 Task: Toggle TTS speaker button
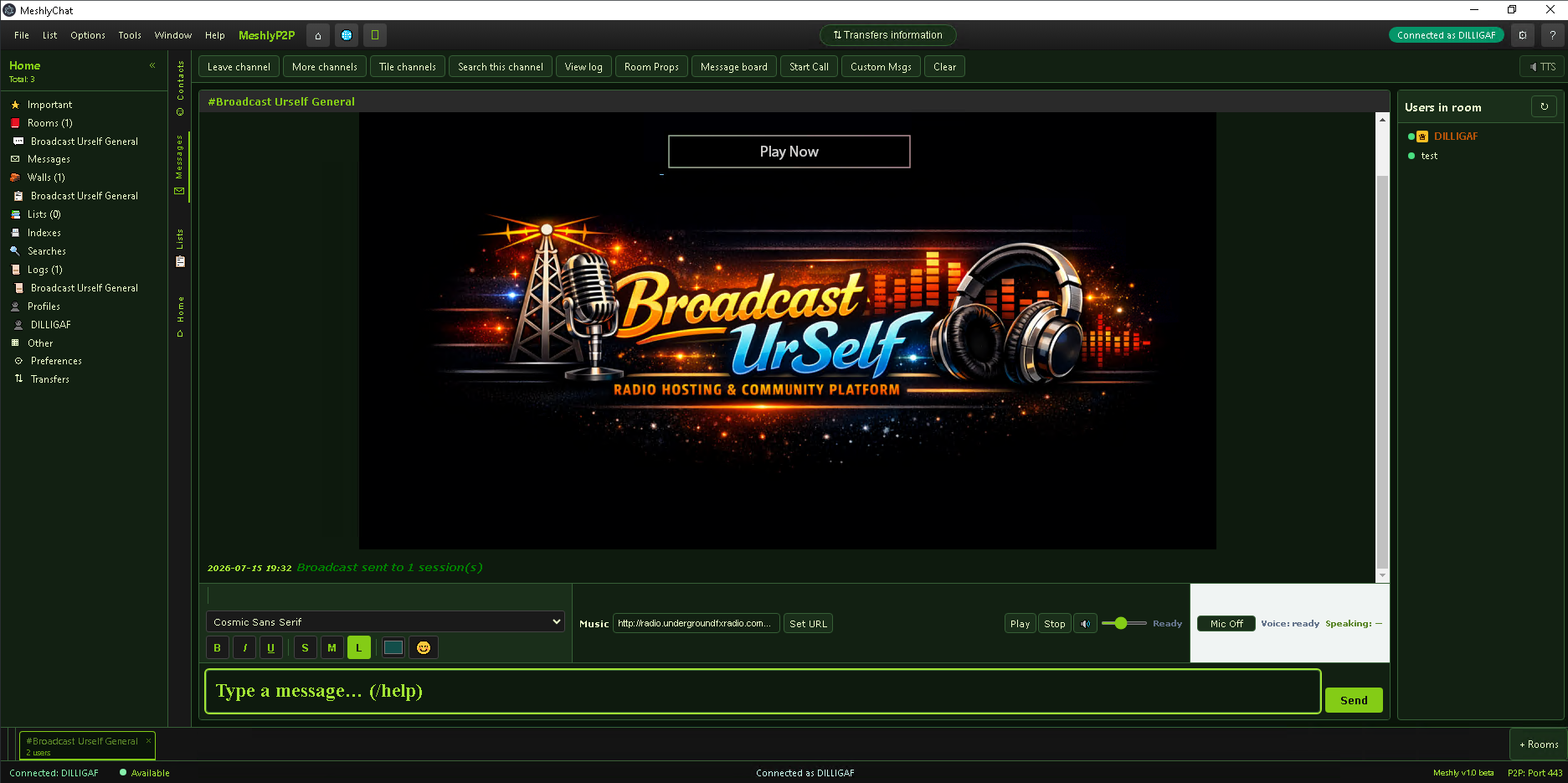(1542, 67)
